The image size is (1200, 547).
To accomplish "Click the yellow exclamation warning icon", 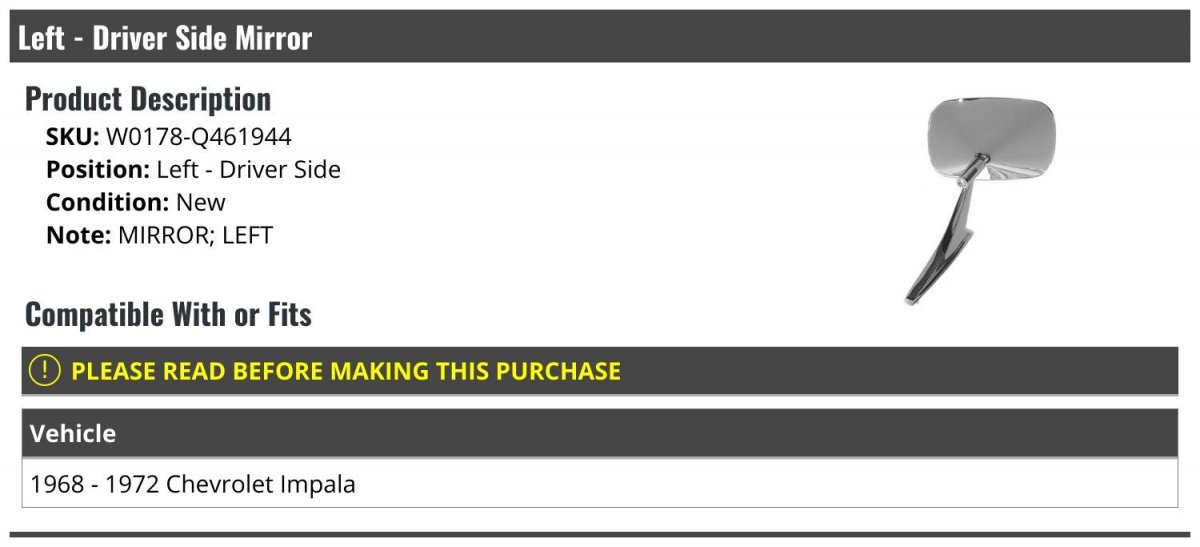I will tap(45, 371).
